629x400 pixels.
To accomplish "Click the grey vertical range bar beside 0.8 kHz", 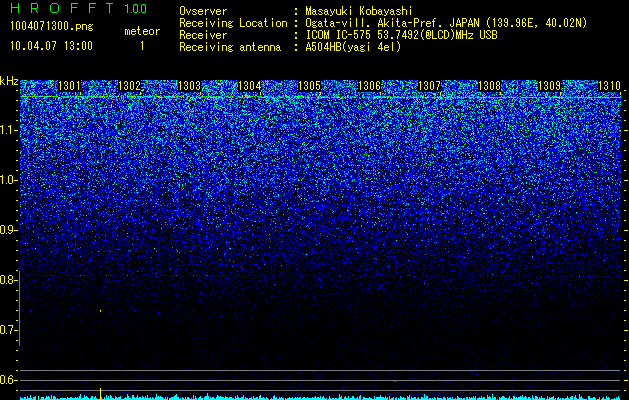I will pos(20,308).
